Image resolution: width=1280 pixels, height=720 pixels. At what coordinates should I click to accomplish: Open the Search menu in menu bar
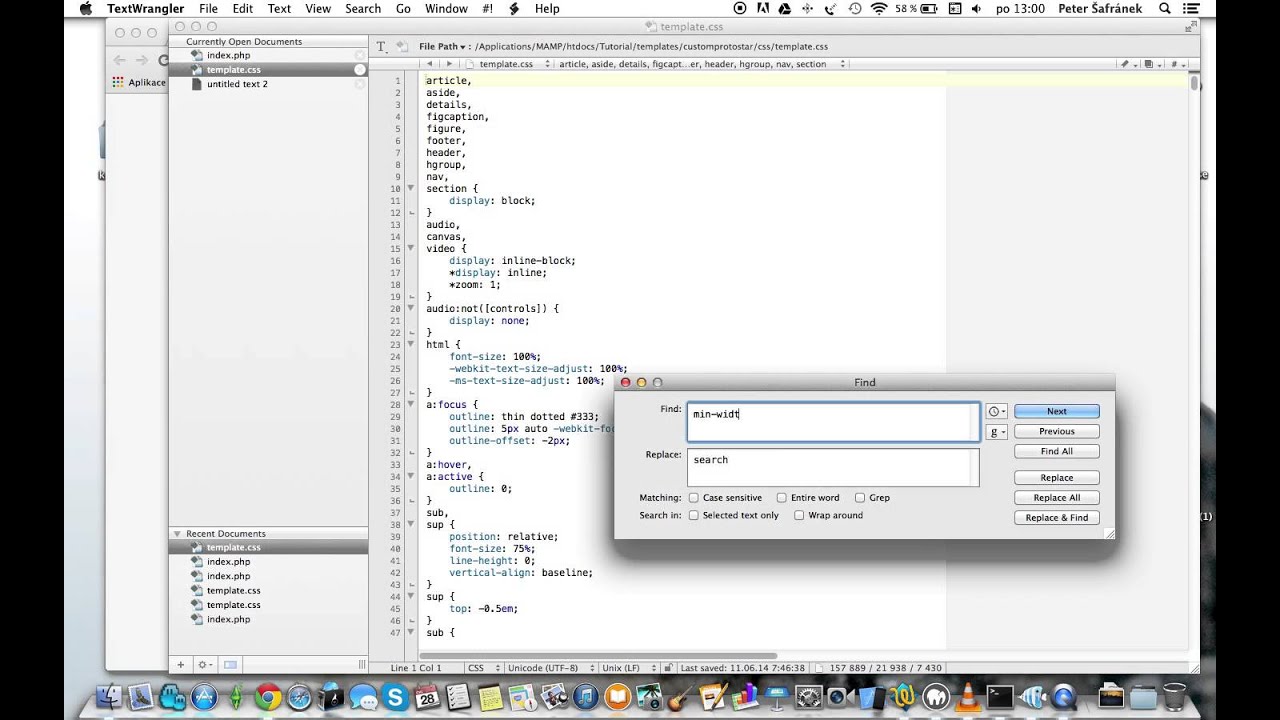[x=363, y=9]
